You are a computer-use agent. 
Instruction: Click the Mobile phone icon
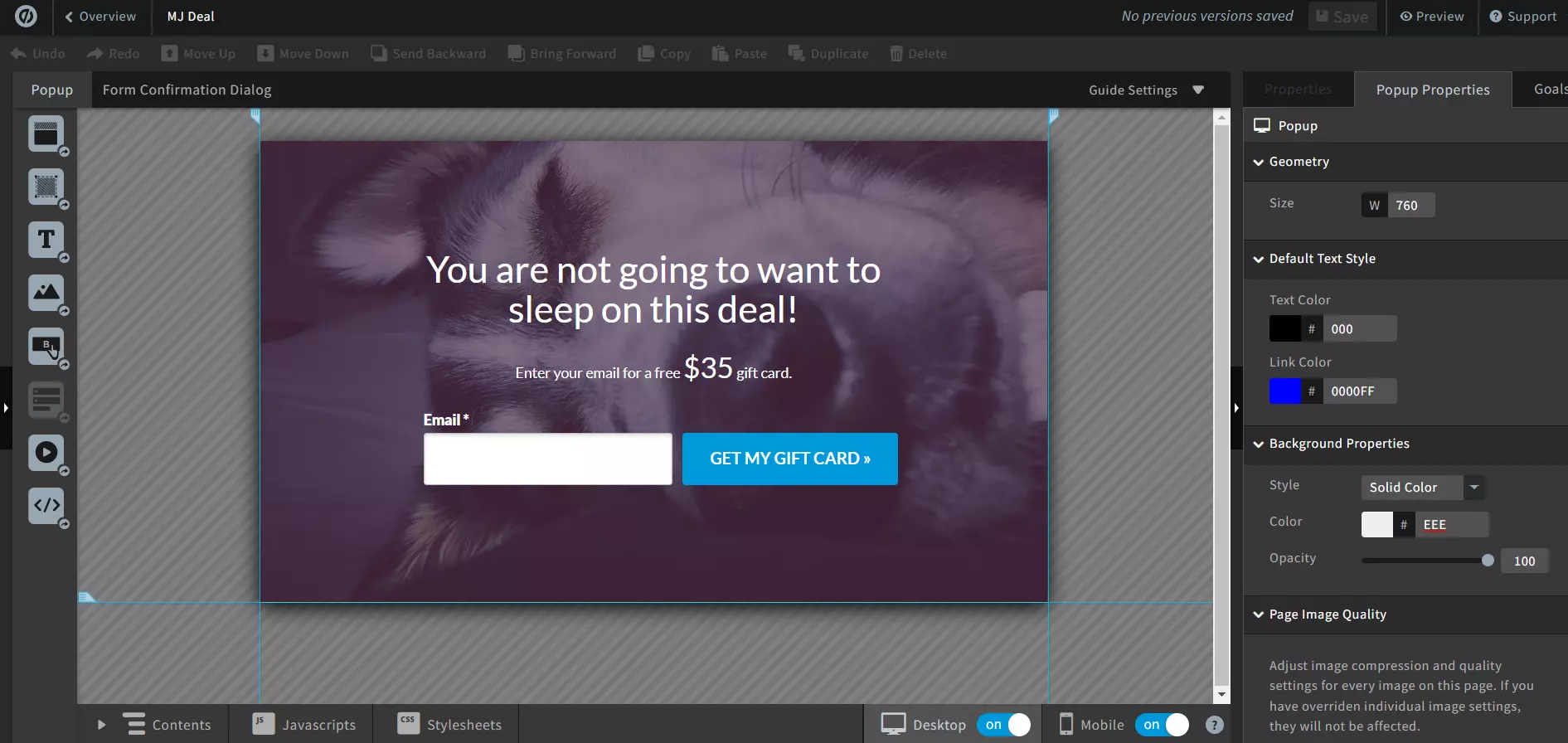pos(1066,724)
